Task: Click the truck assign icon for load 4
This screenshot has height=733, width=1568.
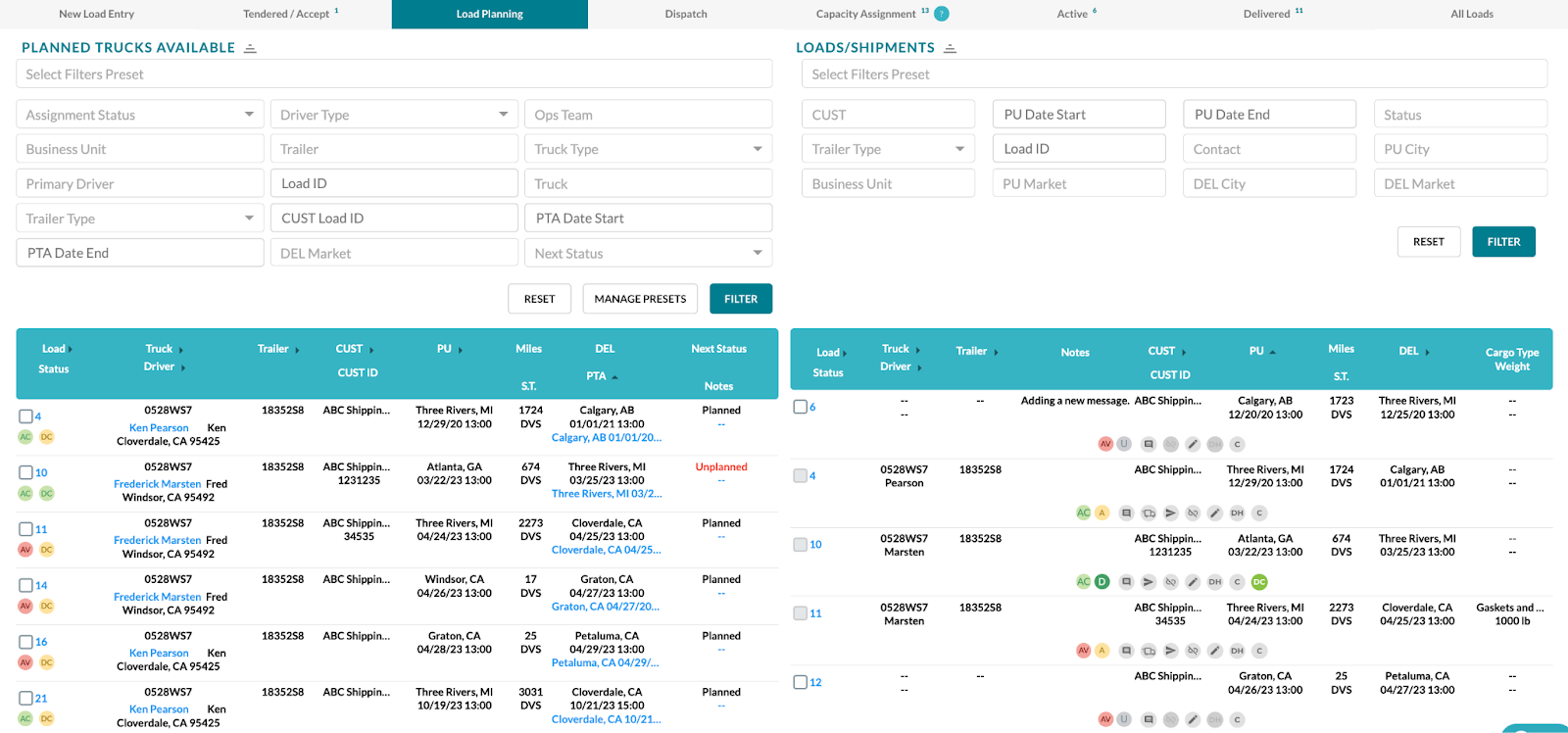Action: click(1149, 513)
